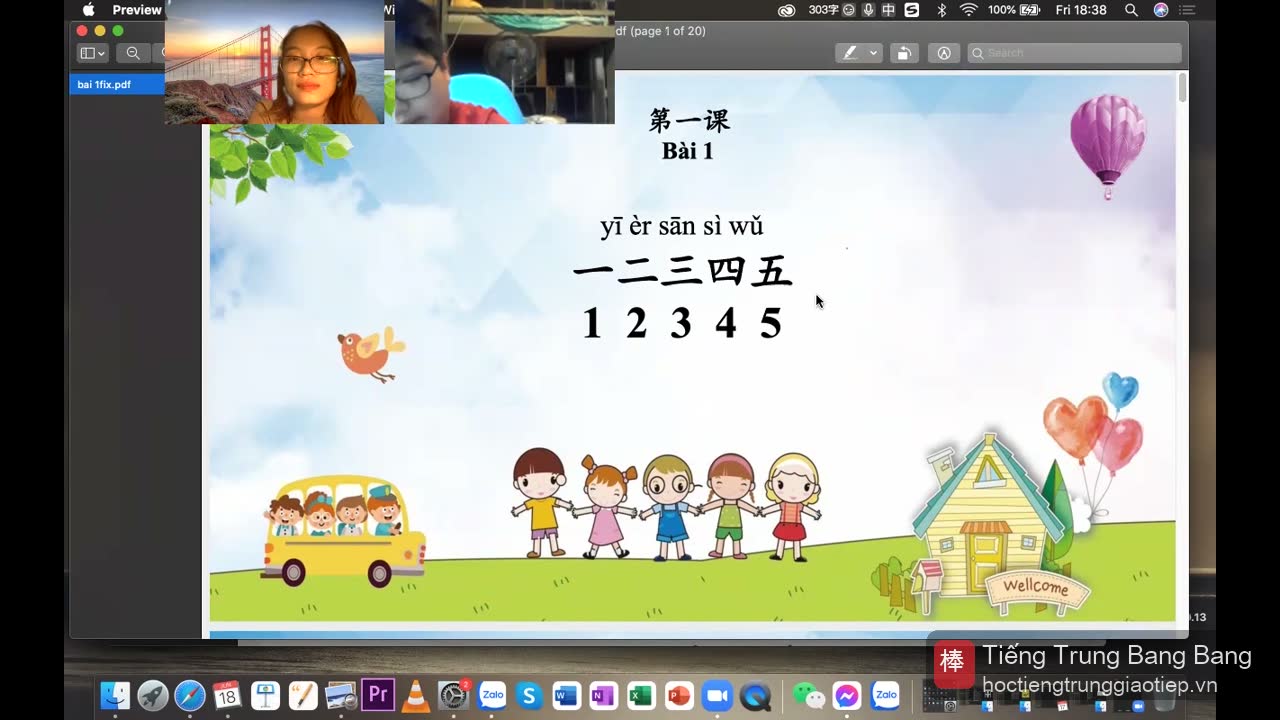Image resolution: width=1280 pixels, height=720 pixels.
Task: Launch Safari from the Dock
Action: tap(190, 695)
